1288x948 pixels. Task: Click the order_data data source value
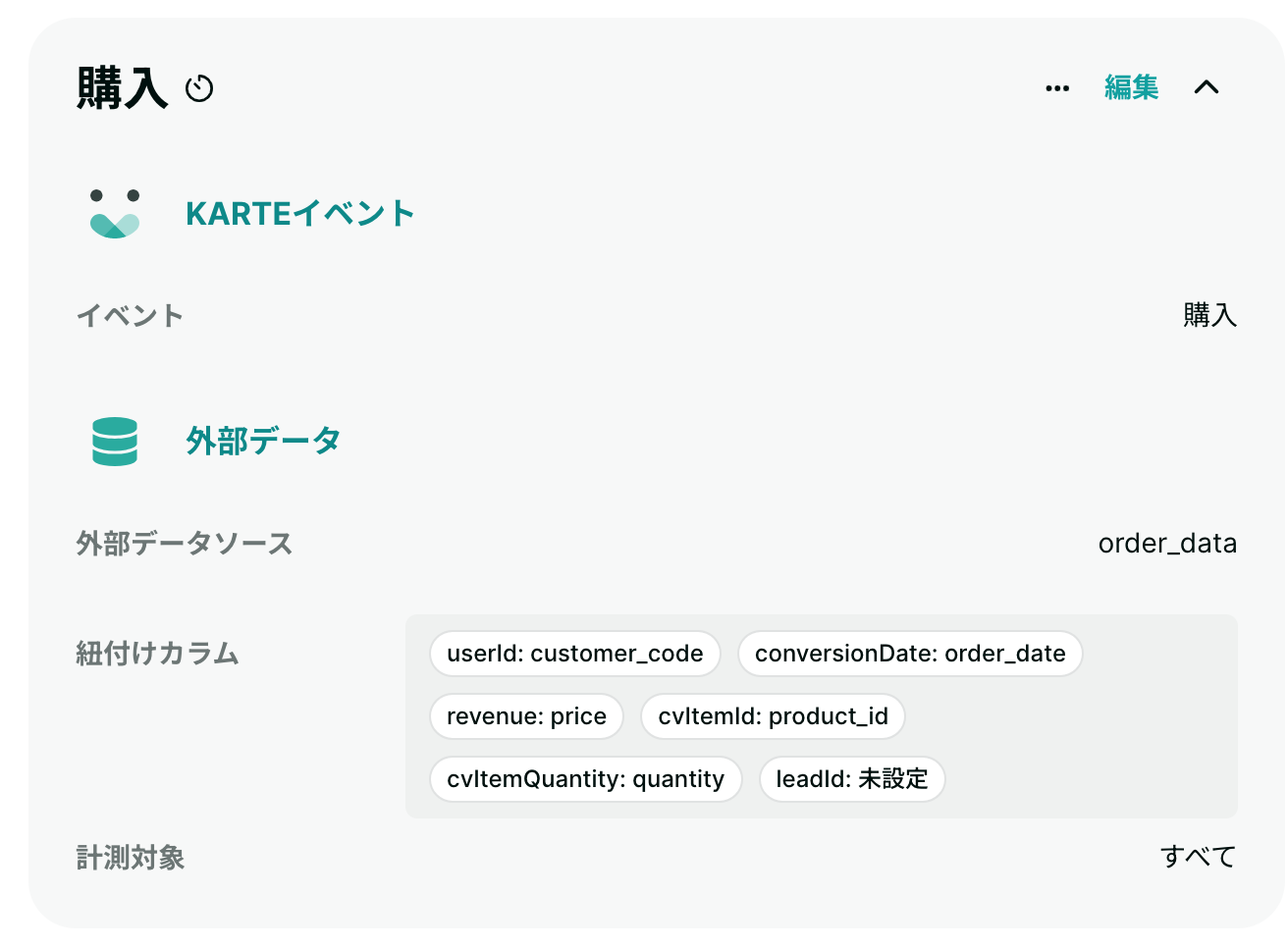pos(1167,544)
